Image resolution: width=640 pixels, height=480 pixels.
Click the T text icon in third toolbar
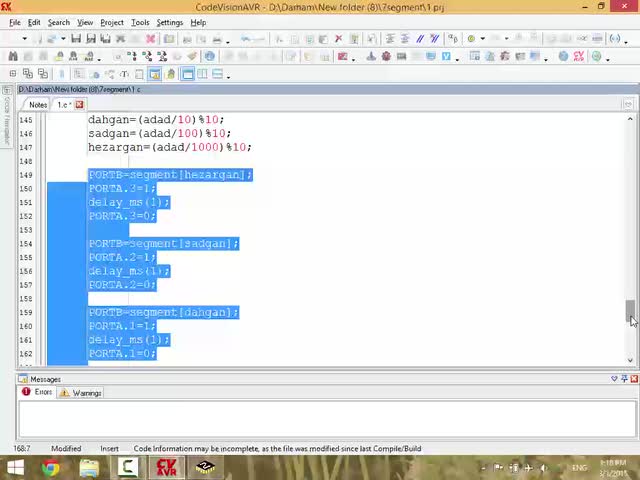(x=124, y=74)
